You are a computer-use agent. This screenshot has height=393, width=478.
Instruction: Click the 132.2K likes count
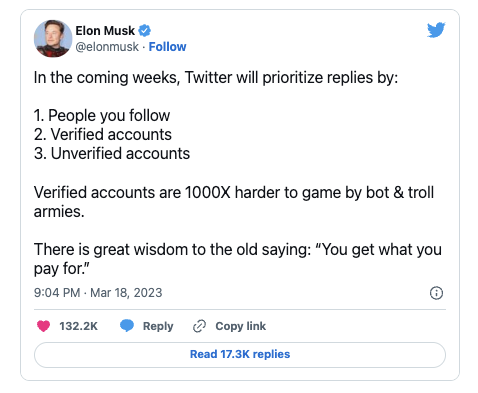79,326
